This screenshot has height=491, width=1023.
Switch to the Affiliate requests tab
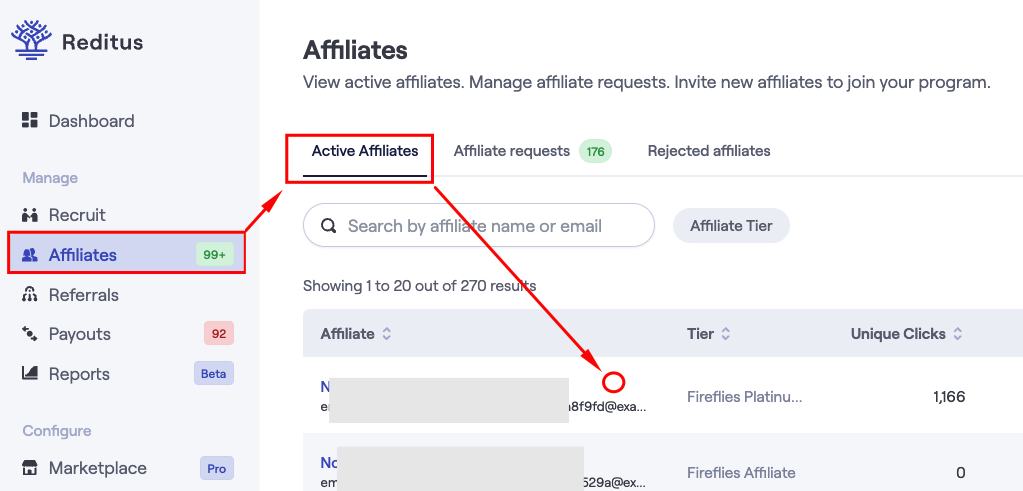tap(512, 151)
